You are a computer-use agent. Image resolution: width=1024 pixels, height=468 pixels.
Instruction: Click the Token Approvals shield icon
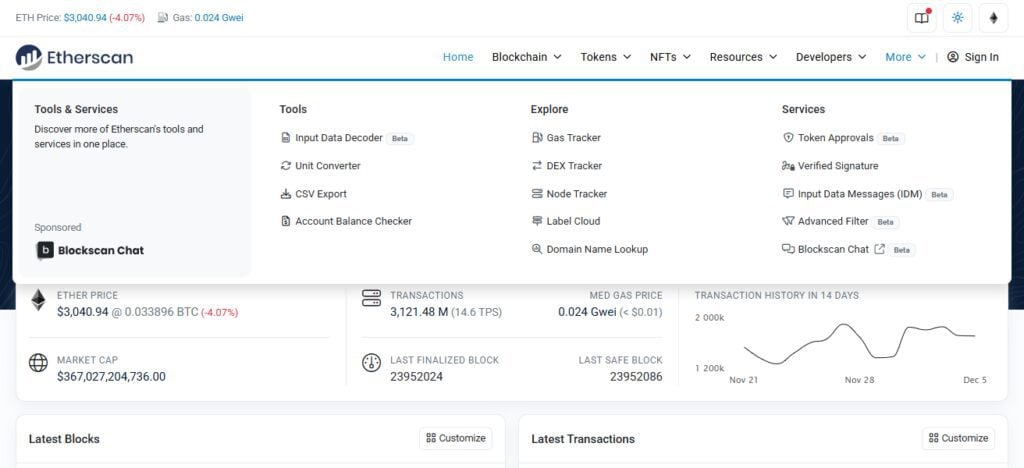pos(788,138)
